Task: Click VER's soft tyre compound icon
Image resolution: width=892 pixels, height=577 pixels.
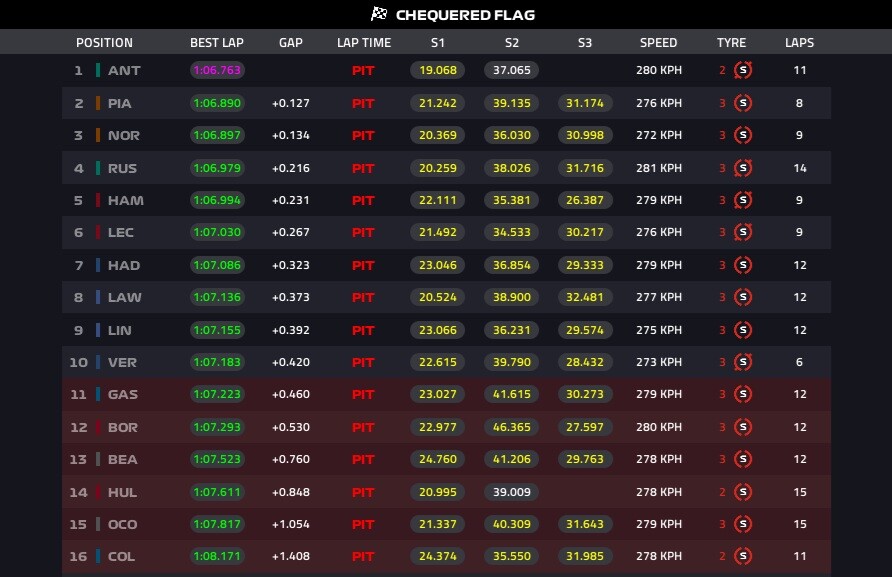Action: coord(742,362)
